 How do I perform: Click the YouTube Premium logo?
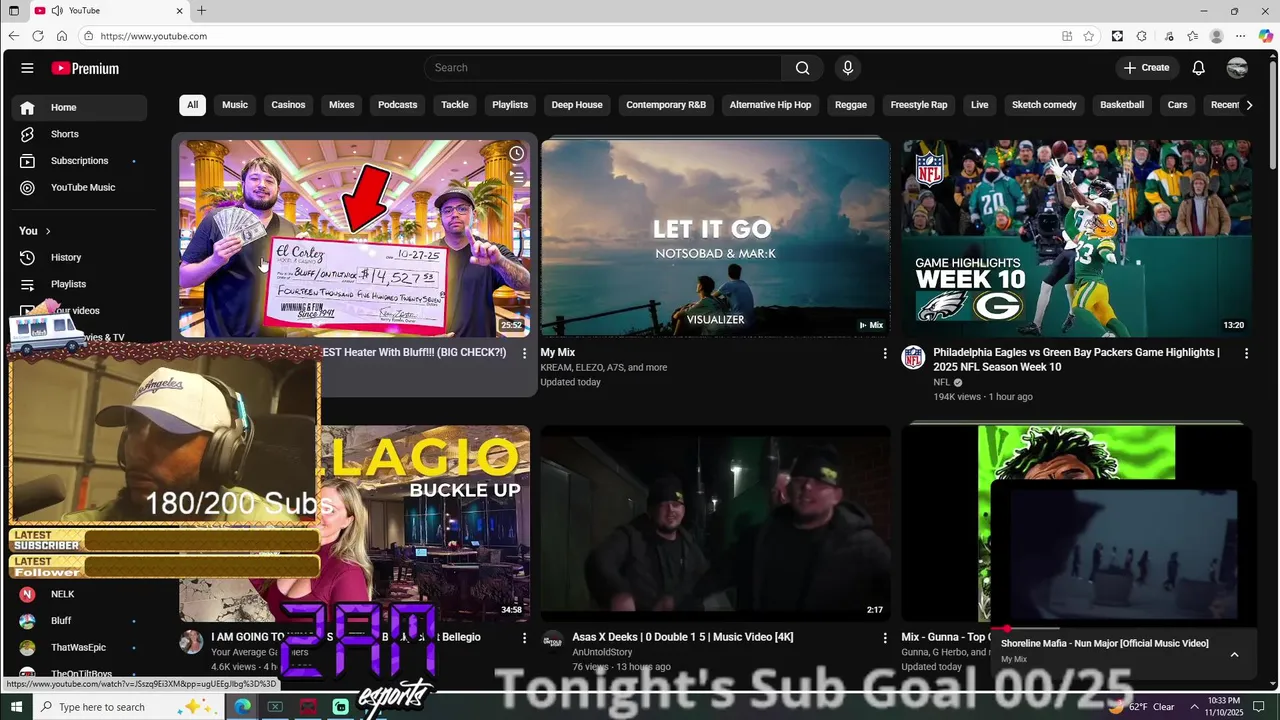coord(85,68)
